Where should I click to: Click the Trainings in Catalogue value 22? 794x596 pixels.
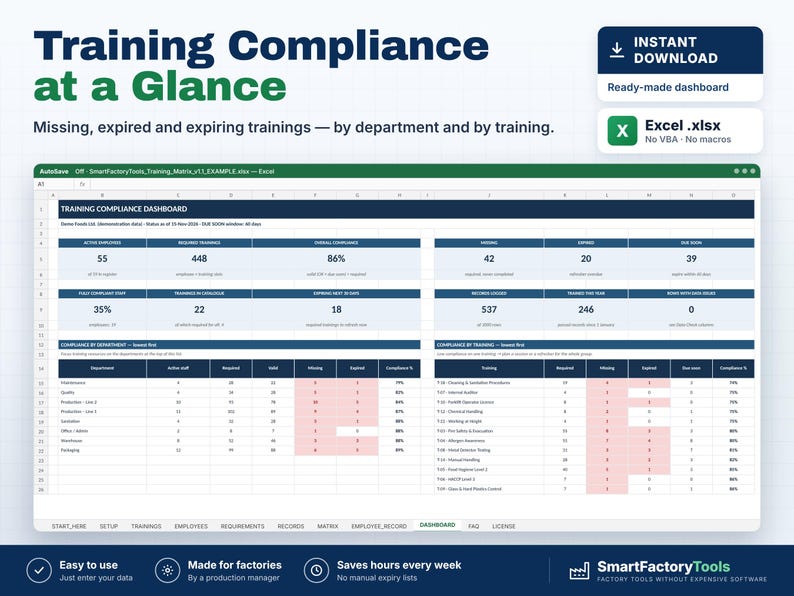point(199,309)
